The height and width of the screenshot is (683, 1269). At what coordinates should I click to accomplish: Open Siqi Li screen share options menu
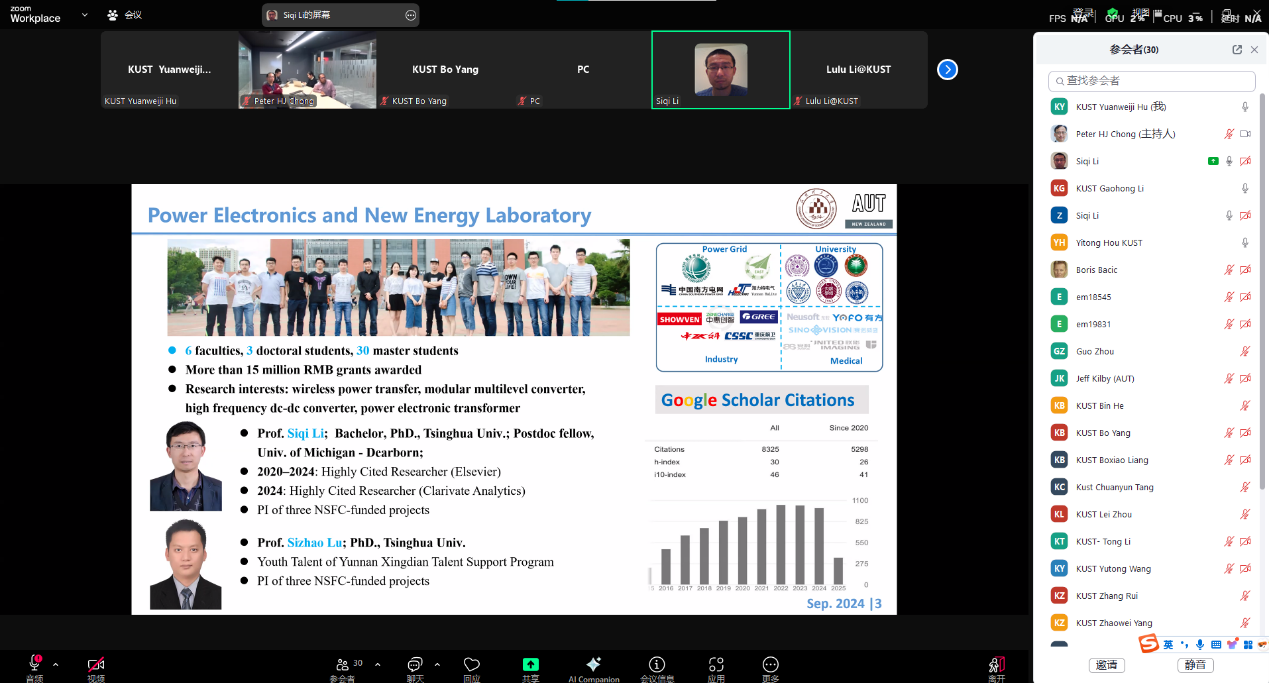410,15
